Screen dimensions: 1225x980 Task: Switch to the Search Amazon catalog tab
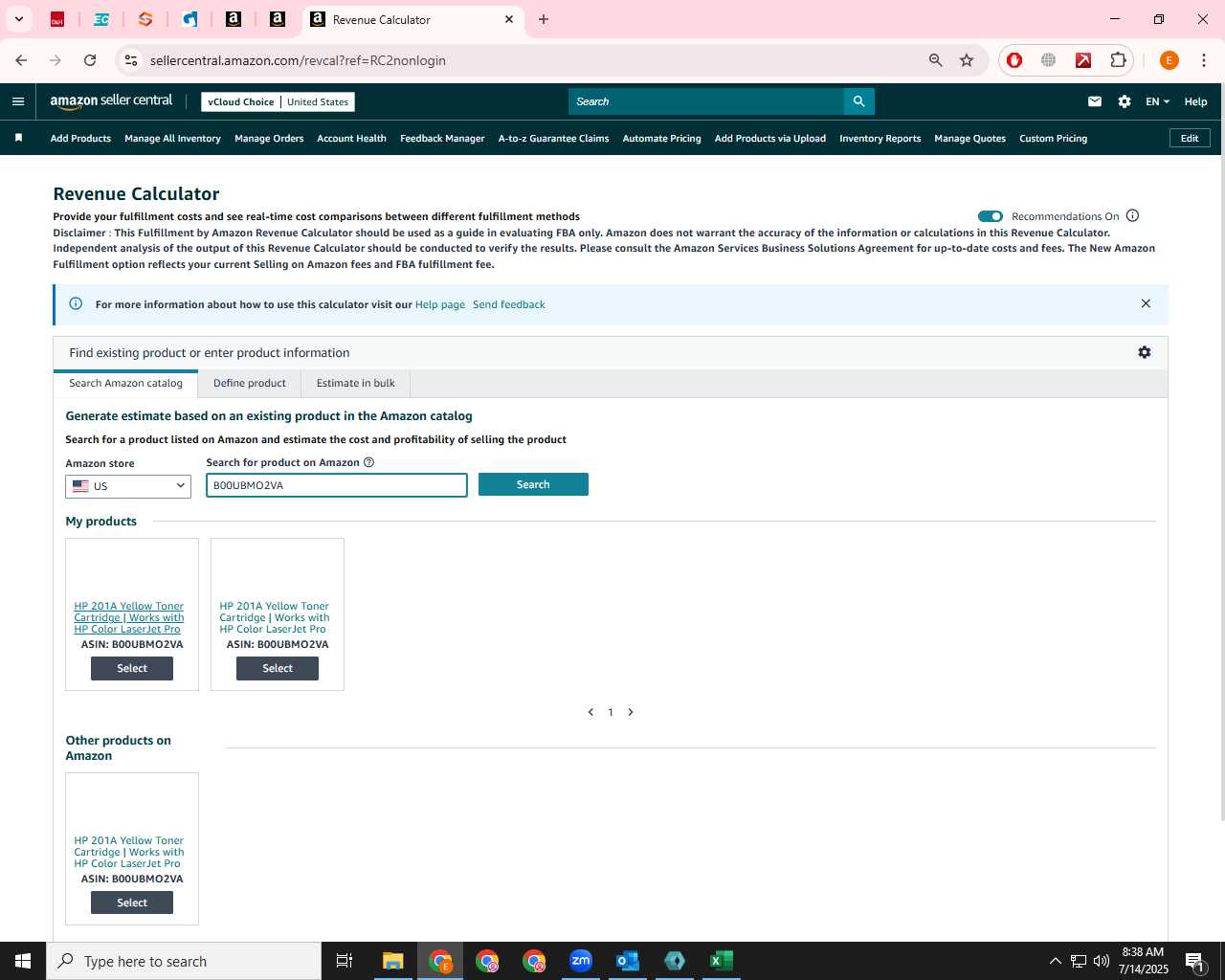pyautogui.click(x=125, y=383)
